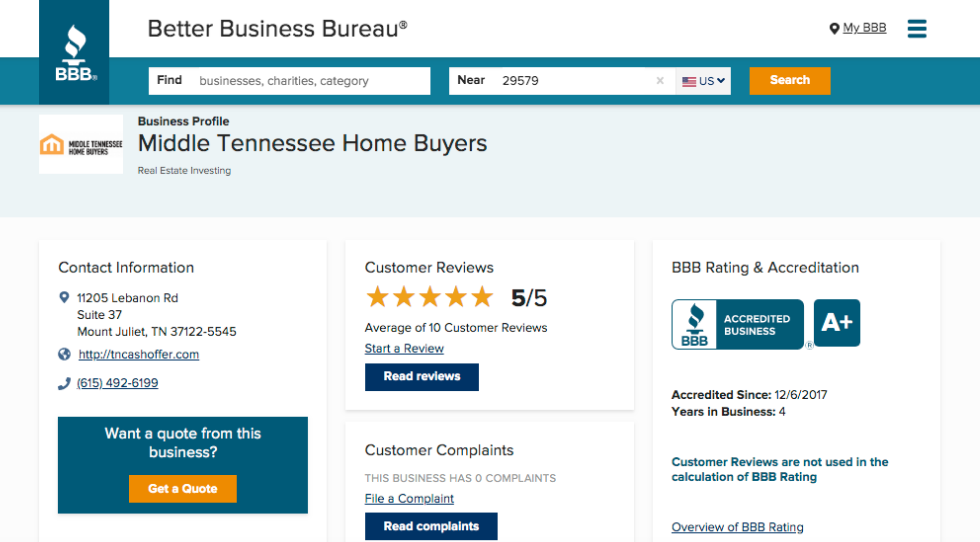Click the US flag icon
The image size is (980, 542).
click(x=689, y=81)
